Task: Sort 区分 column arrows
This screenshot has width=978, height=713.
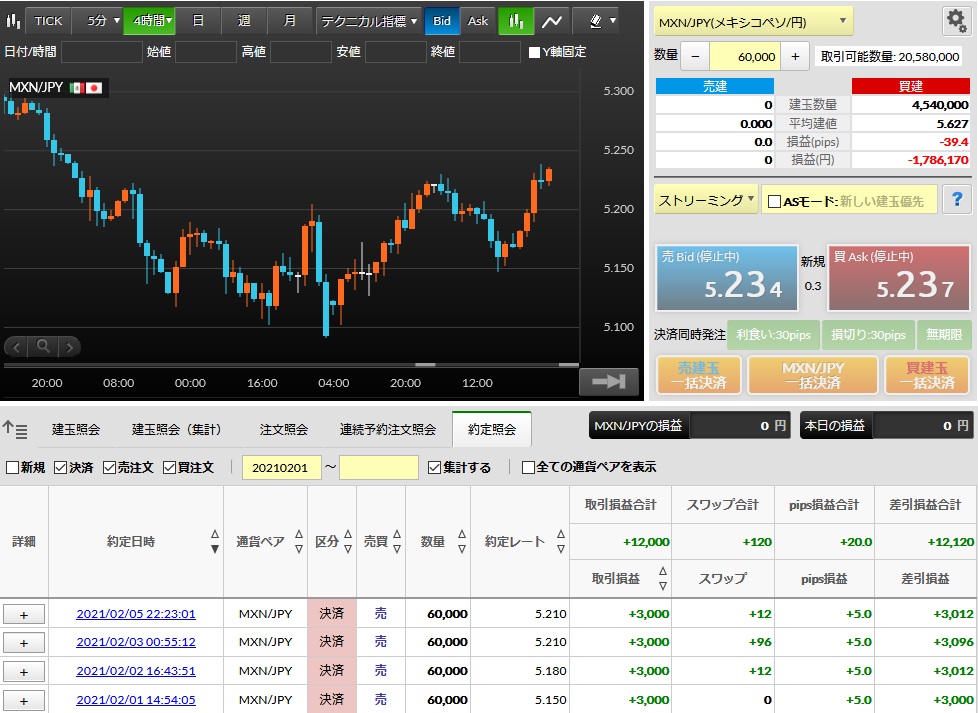Action: click(x=348, y=541)
